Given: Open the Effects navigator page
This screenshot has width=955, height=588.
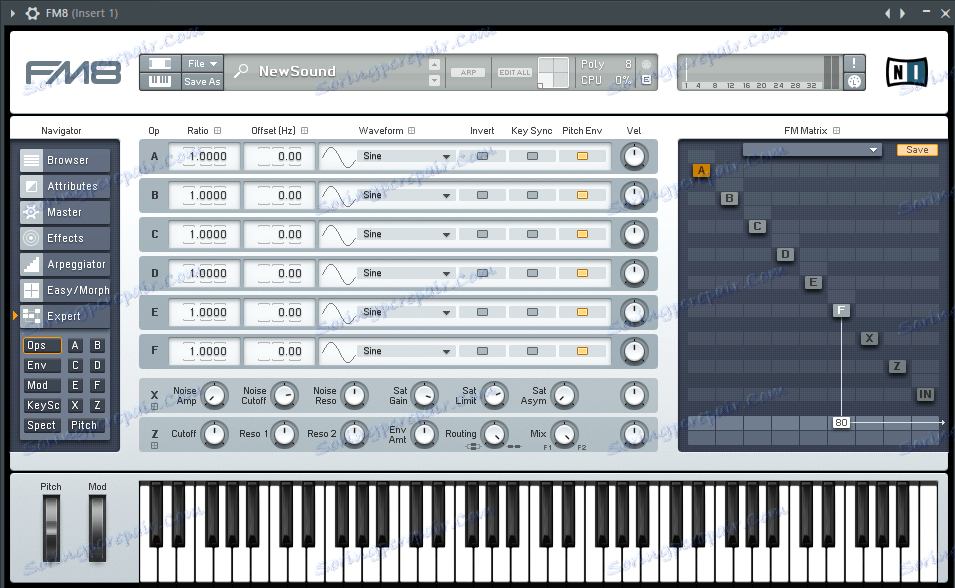Looking at the screenshot, I should (65, 238).
